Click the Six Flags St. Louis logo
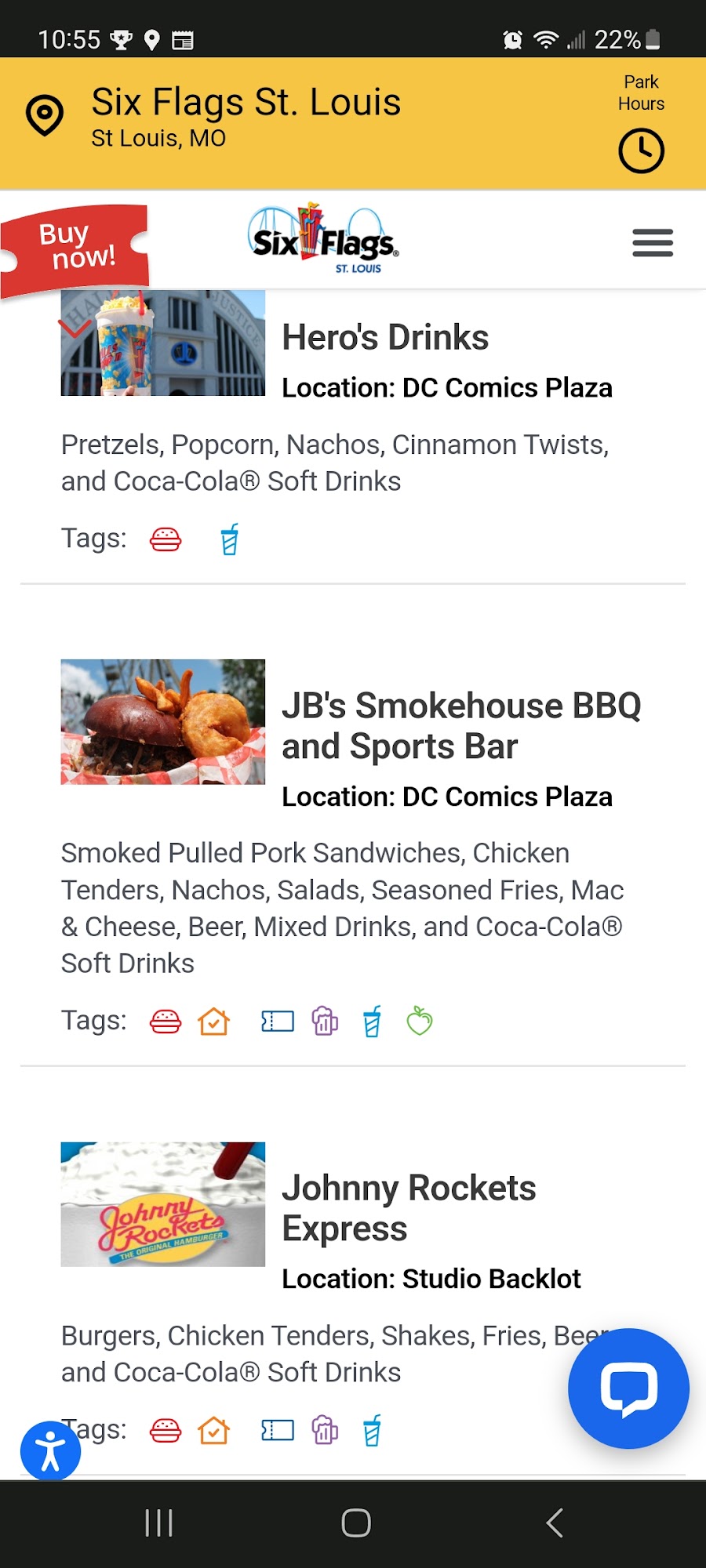The height and width of the screenshot is (1568, 706). (x=323, y=240)
